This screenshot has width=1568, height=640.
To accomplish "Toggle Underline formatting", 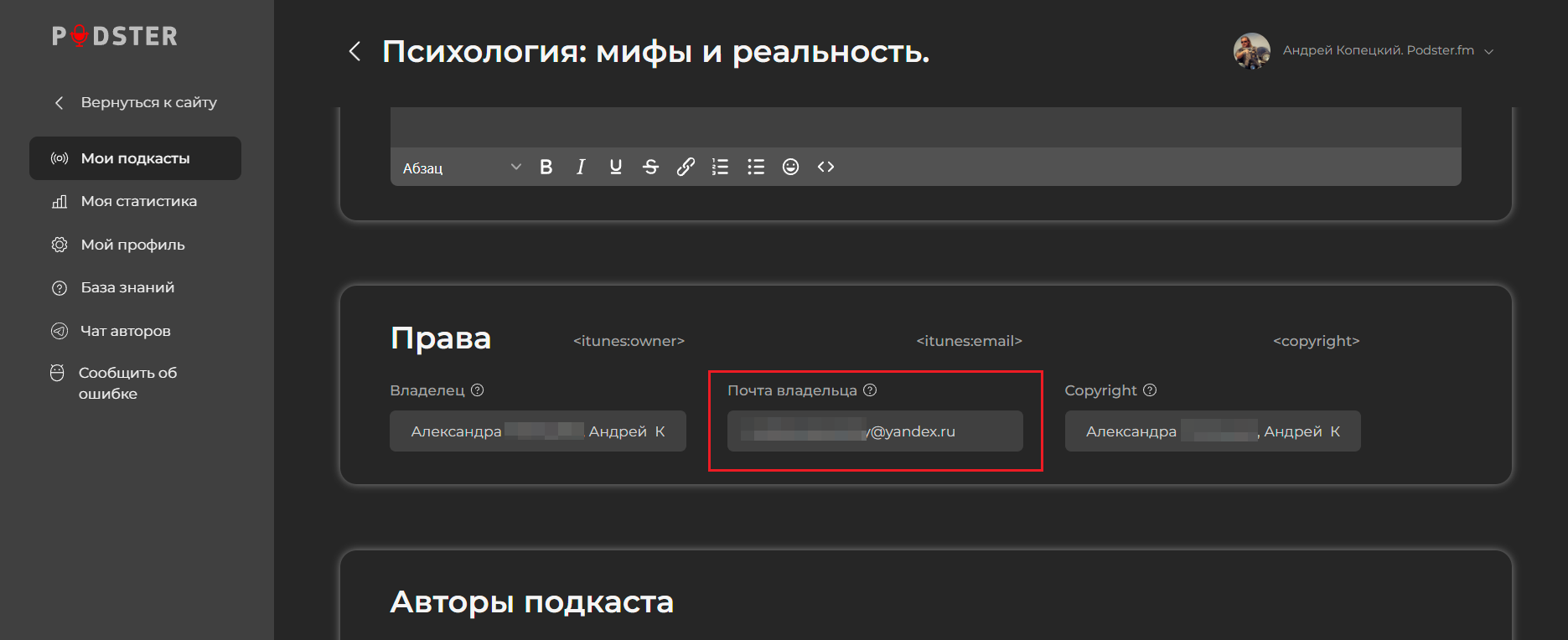I will pos(616,167).
